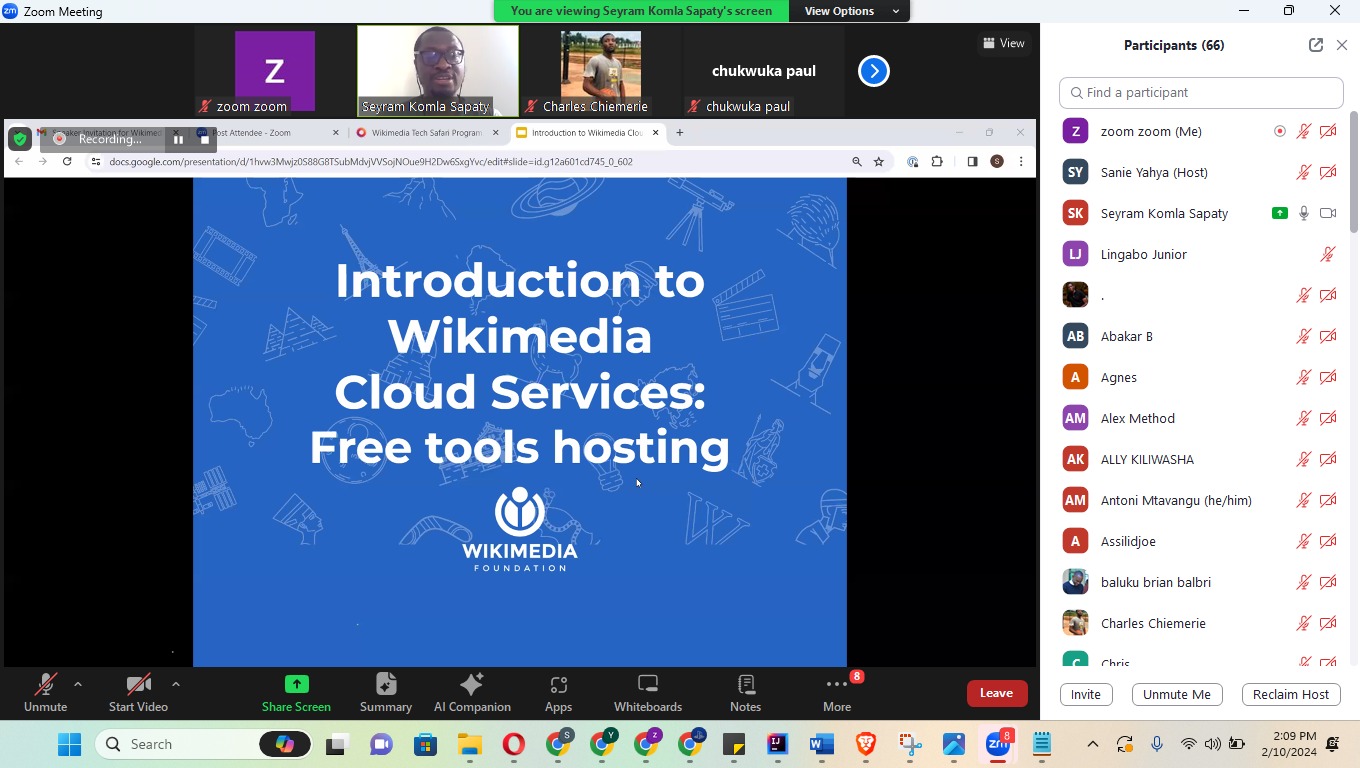Click the Invite button

click(x=1086, y=694)
